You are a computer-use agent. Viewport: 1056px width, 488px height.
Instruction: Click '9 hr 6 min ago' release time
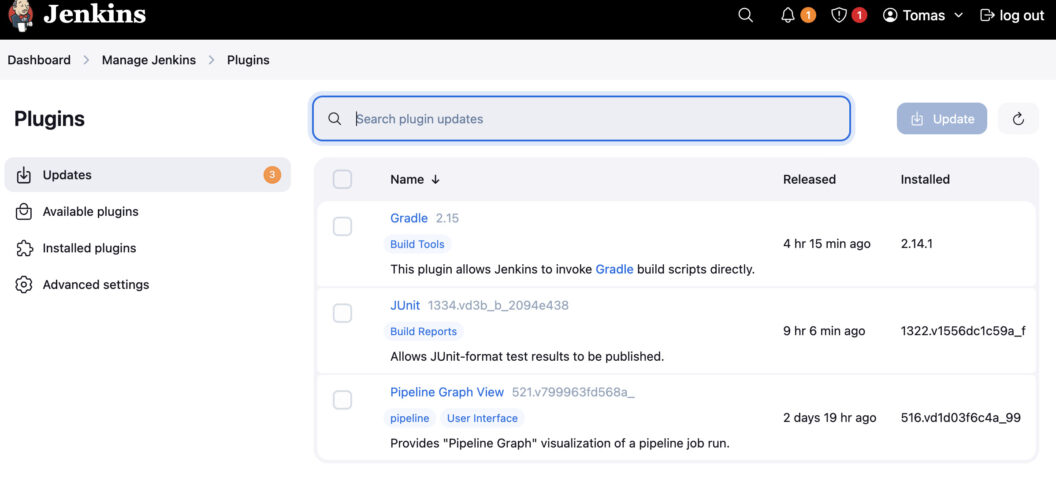click(824, 331)
